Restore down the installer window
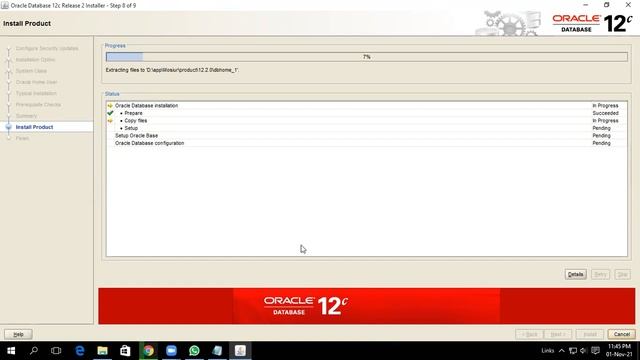This screenshot has width=640, height=360. [x=607, y=5]
